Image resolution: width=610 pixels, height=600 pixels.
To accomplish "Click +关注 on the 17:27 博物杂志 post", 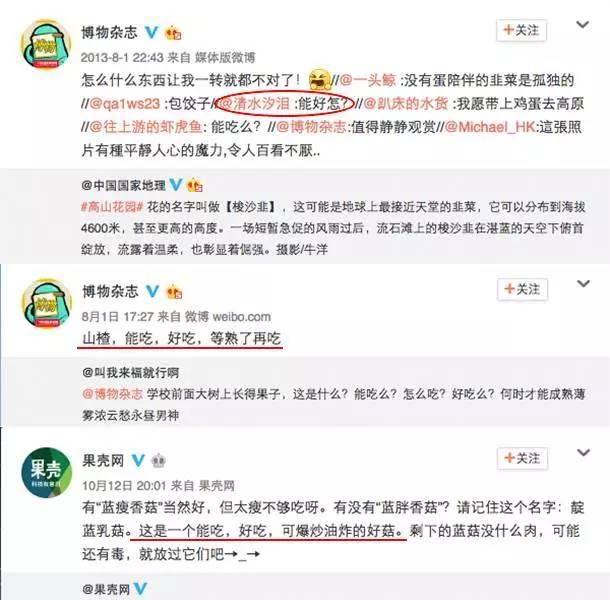I will (x=522, y=289).
